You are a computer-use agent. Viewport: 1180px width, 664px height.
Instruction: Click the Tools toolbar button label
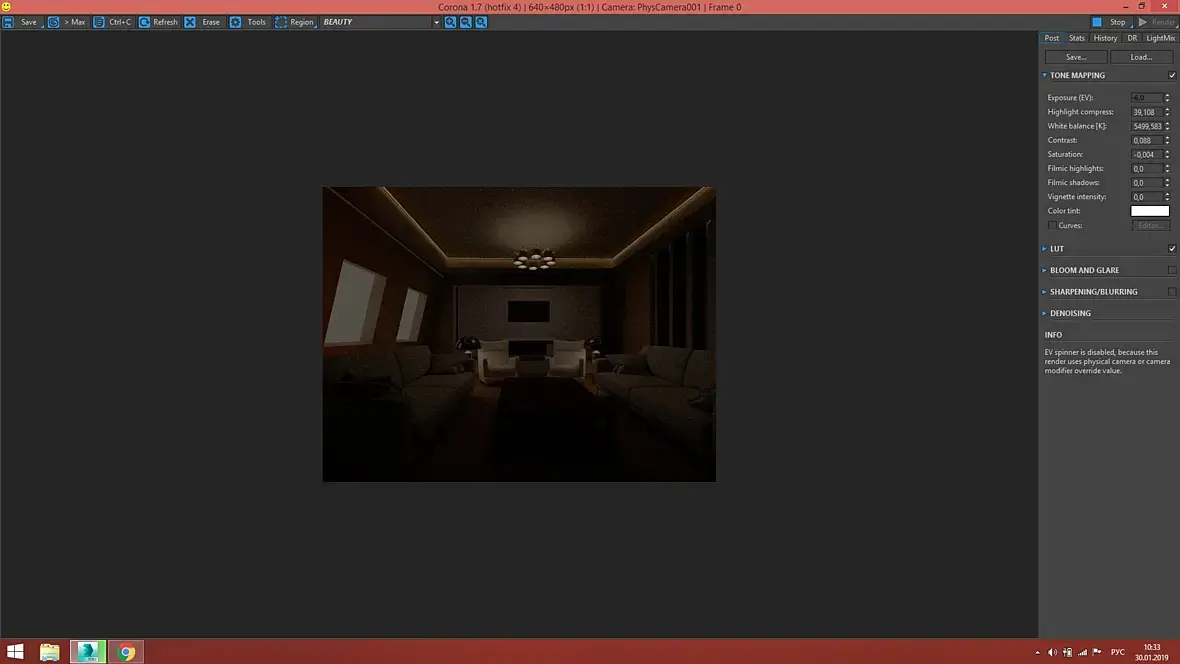click(x=257, y=22)
